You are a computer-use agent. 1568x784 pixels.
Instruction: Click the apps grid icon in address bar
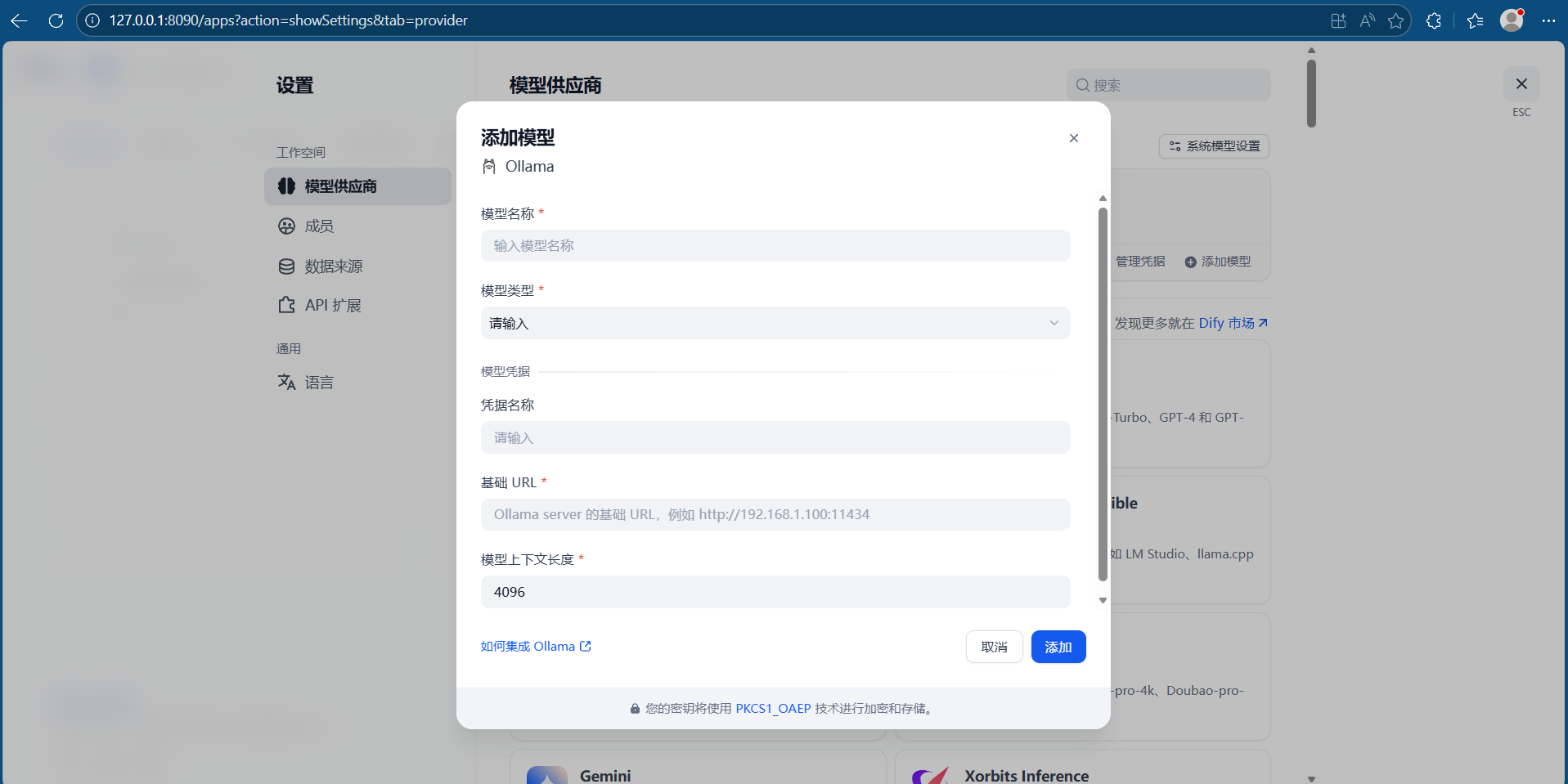coord(1338,20)
